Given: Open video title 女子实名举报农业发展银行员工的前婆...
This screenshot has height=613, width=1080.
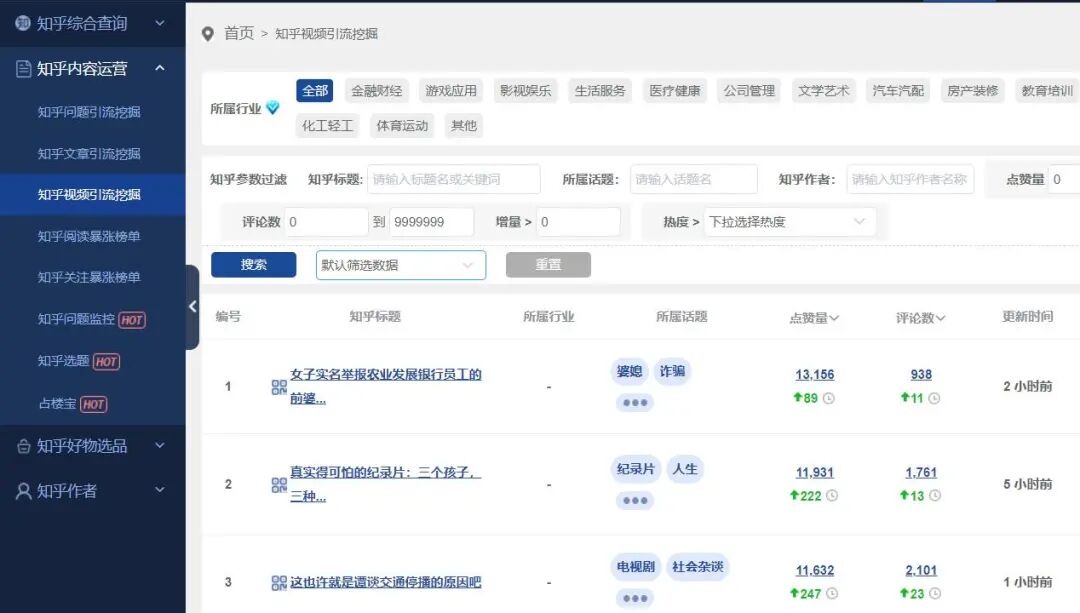Looking at the screenshot, I should coord(385,386).
